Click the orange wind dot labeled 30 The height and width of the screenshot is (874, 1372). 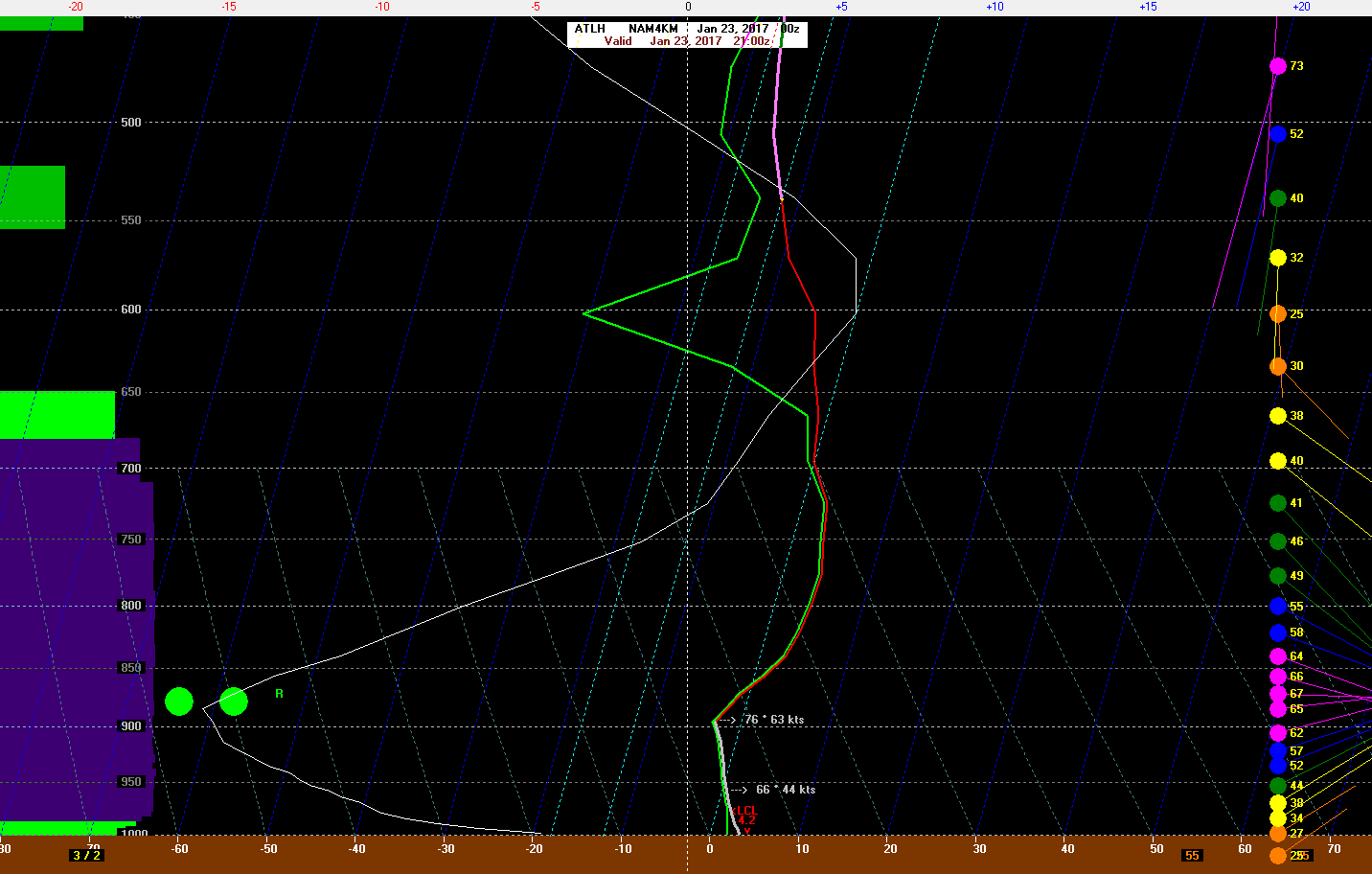pyautogui.click(x=1277, y=366)
